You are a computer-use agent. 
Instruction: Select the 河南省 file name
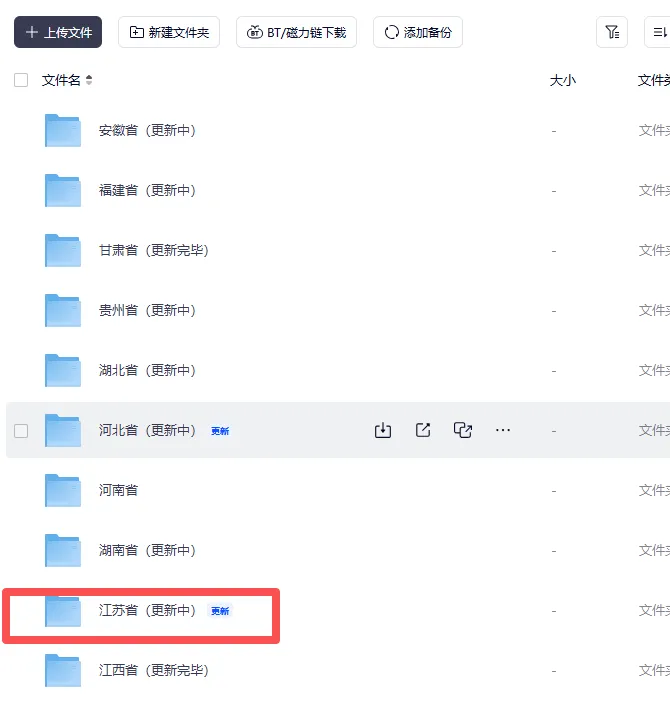(118, 490)
